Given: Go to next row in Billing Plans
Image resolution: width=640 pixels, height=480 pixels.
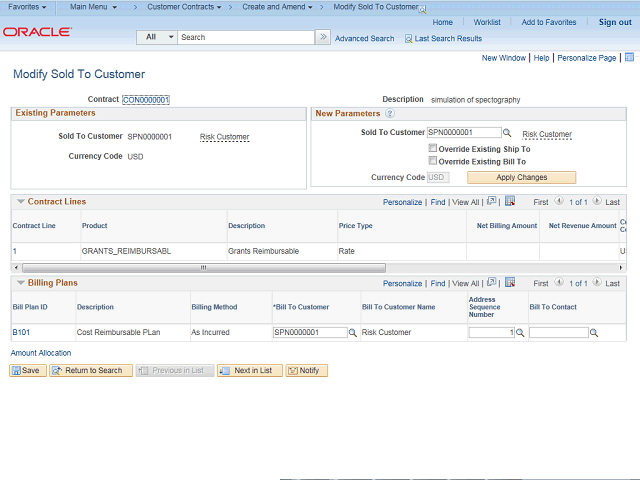Looking at the screenshot, I should [597, 282].
